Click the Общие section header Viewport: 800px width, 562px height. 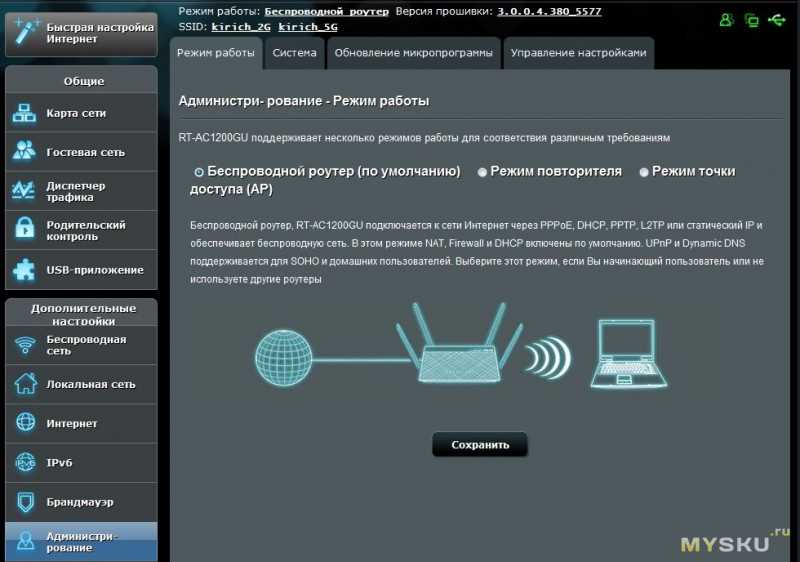pyautogui.click(x=84, y=81)
